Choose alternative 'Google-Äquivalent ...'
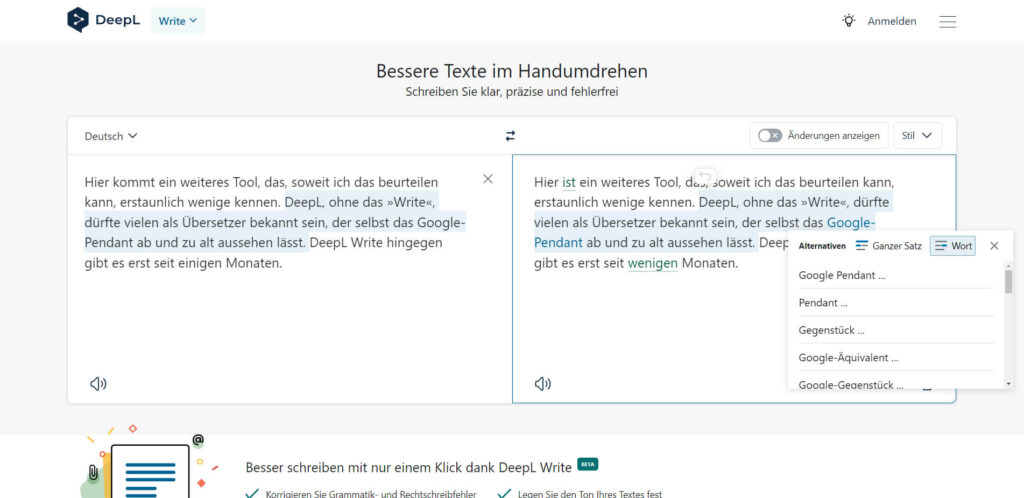The image size is (1024, 498). tap(896, 358)
